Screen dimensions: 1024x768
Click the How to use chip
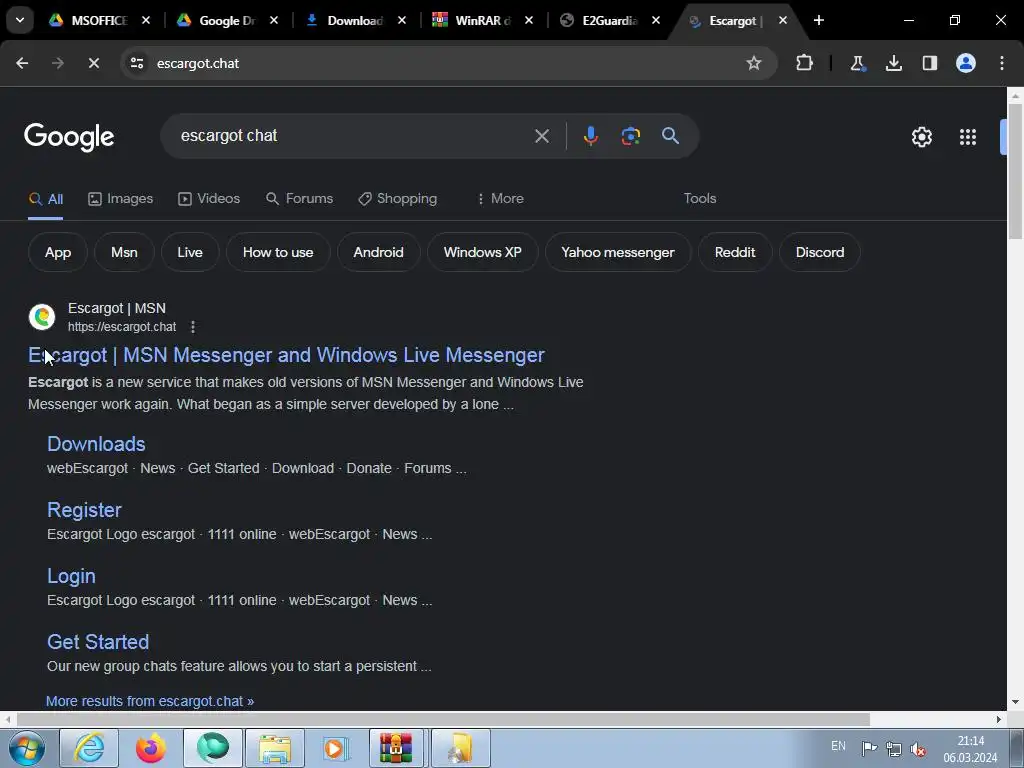278,252
